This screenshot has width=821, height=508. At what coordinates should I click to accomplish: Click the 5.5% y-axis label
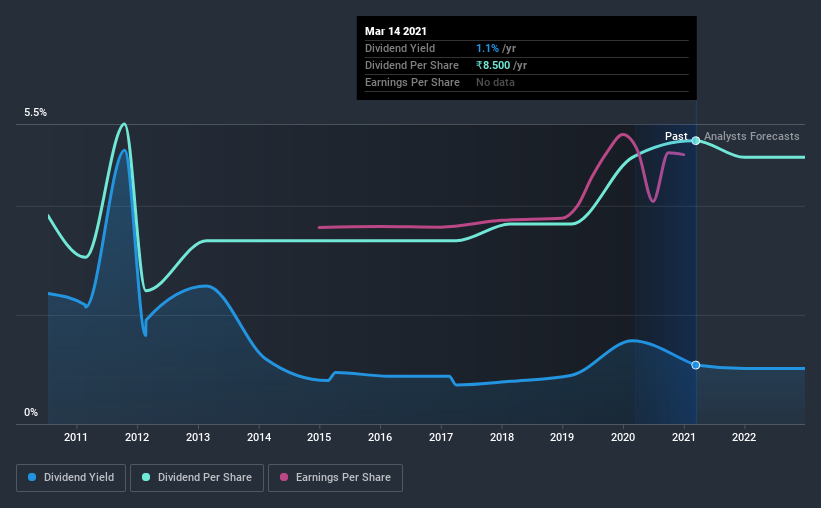pyautogui.click(x=36, y=113)
